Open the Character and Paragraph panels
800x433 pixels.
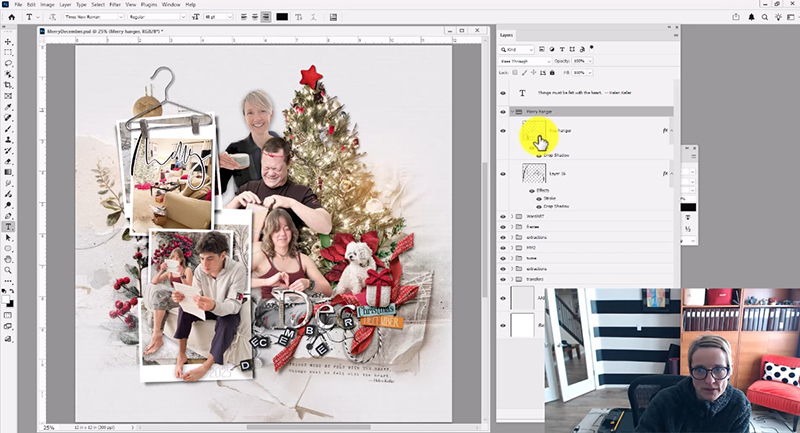coord(333,17)
